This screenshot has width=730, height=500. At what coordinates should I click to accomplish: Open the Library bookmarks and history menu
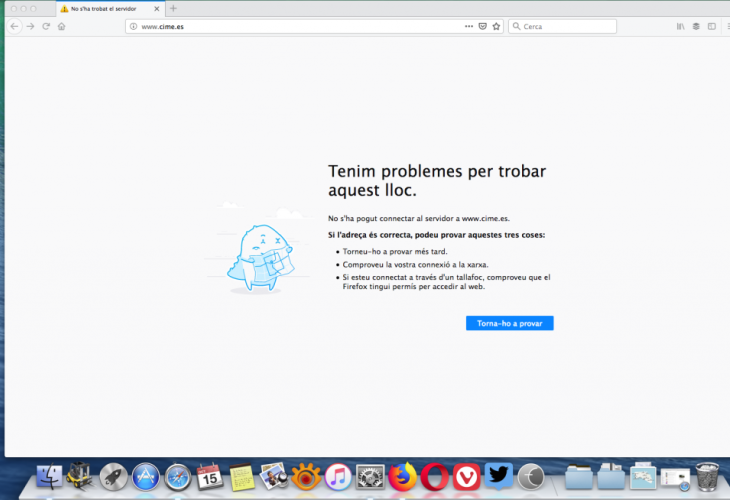click(681, 26)
